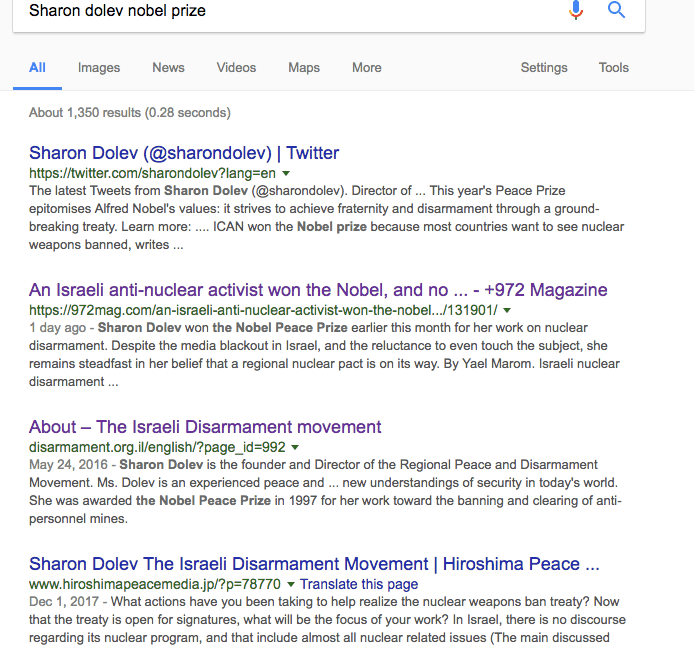Open the News results tab
The width and height of the screenshot is (694, 646).
point(168,68)
